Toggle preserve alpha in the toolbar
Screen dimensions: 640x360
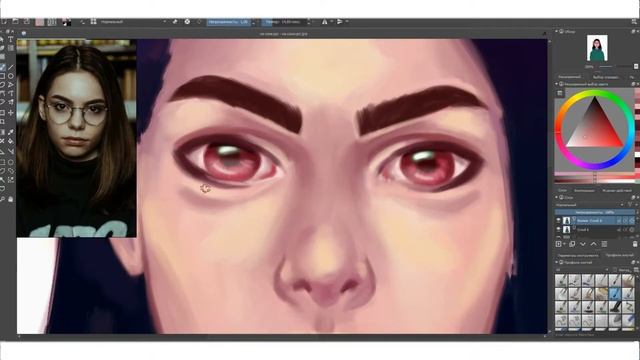pyautogui.click(x=187, y=22)
